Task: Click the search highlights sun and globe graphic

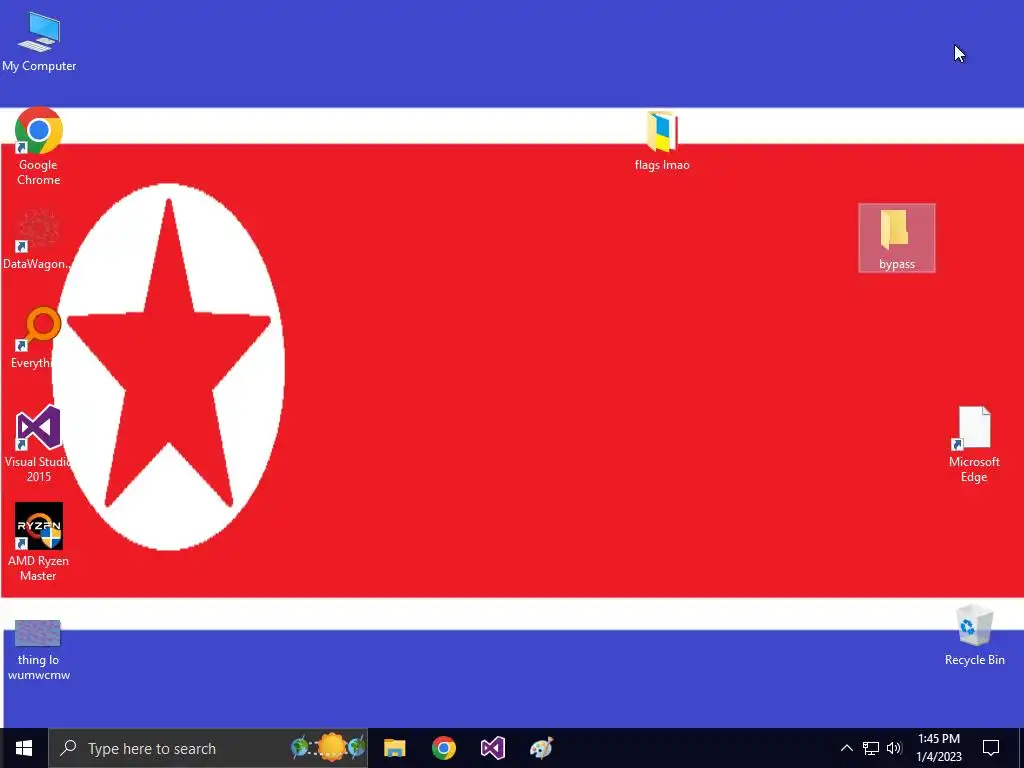Action: click(328, 747)
